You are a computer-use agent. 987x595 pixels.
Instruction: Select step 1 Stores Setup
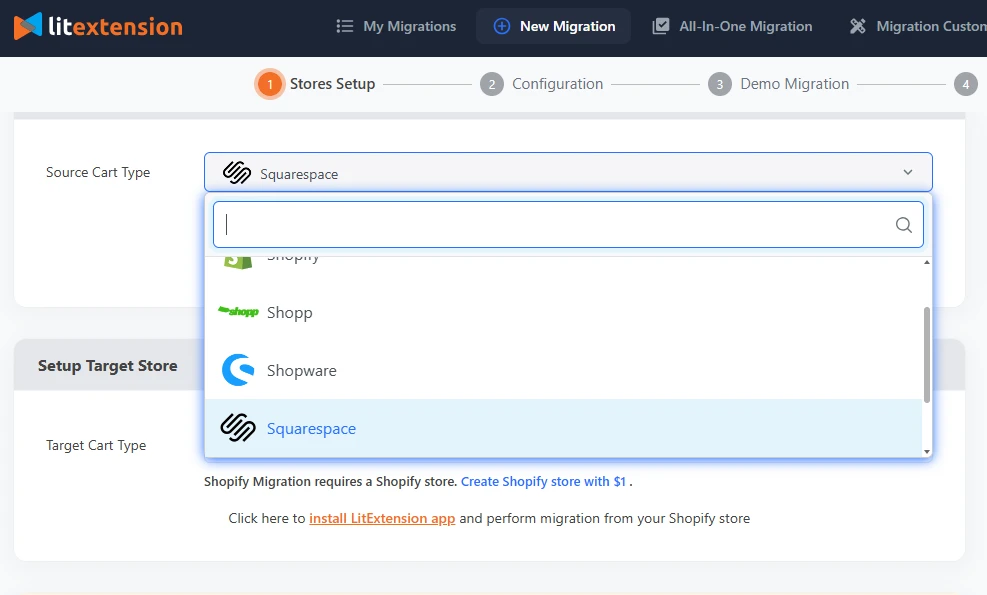pos(315,84)
